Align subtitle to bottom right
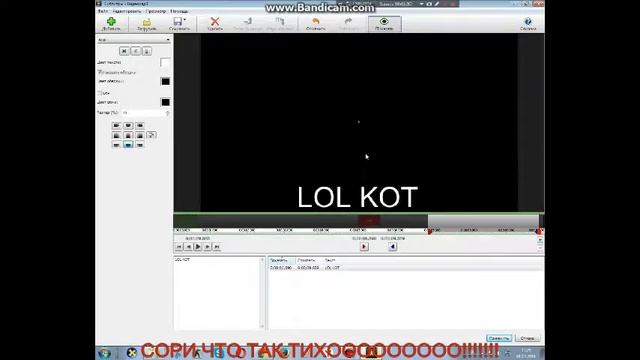Image resolution: width=640 pixels, height=360 pixels. click(140, 145)
